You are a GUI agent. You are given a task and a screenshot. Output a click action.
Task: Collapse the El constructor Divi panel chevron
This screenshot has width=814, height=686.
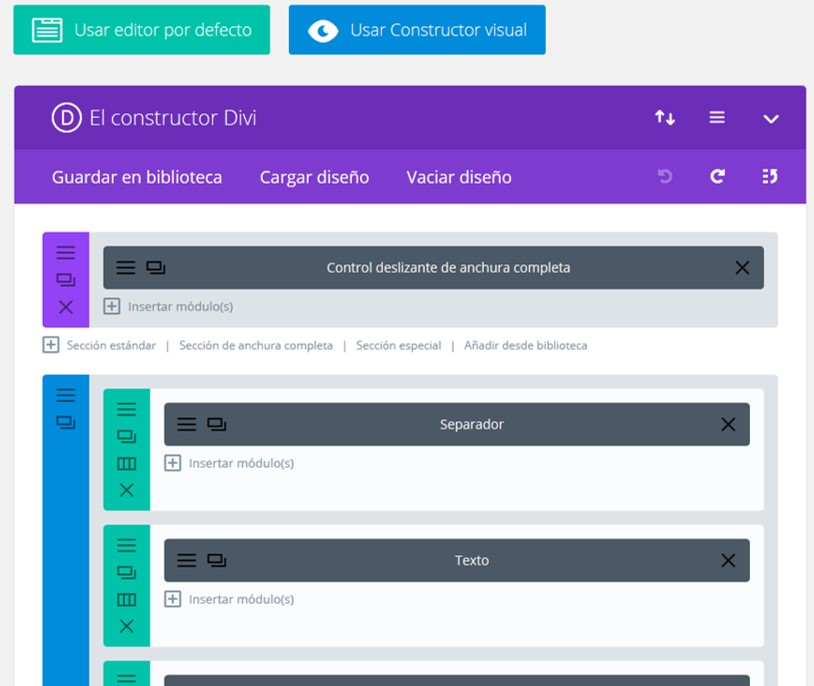(770, 118)
